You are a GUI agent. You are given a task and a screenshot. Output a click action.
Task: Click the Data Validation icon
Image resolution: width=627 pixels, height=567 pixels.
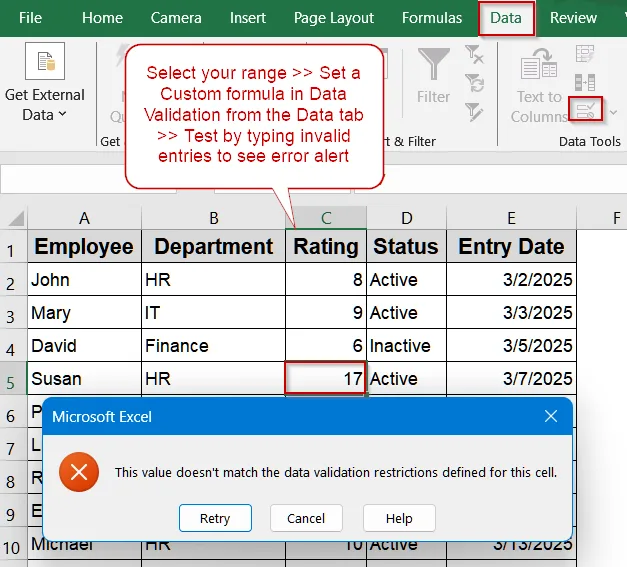pos(585,109)
